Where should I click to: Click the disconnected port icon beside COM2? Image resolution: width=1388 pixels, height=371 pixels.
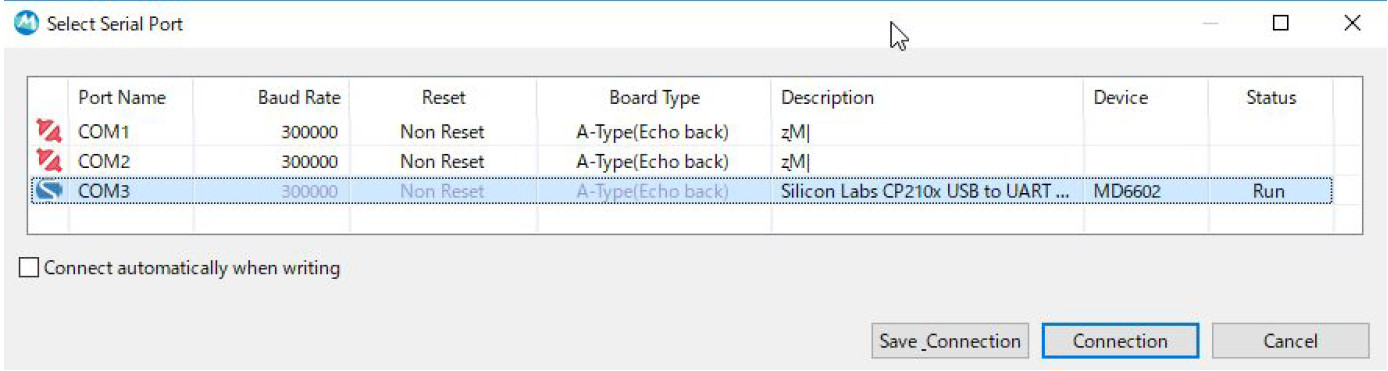(49, 160)
